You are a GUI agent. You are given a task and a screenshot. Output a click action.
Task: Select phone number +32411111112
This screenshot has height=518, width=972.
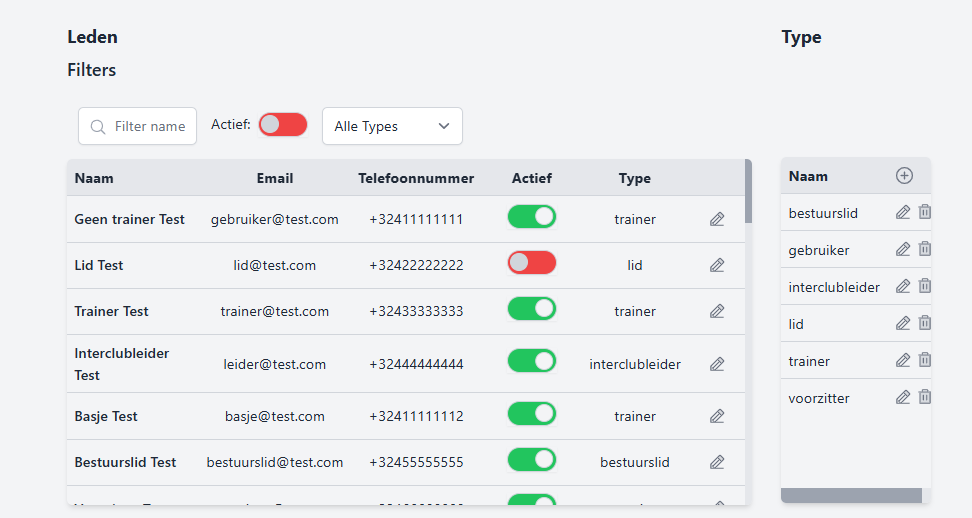416,416
